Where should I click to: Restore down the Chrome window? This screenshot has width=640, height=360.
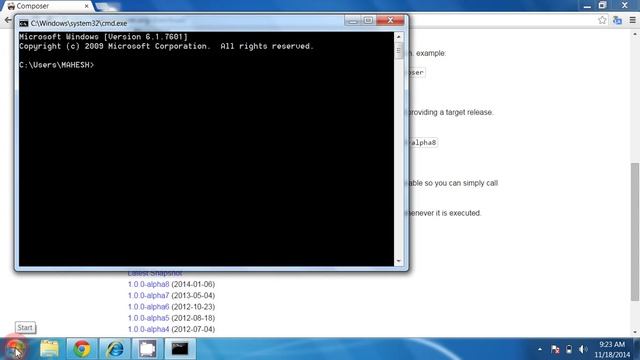(x=603, y=6)
